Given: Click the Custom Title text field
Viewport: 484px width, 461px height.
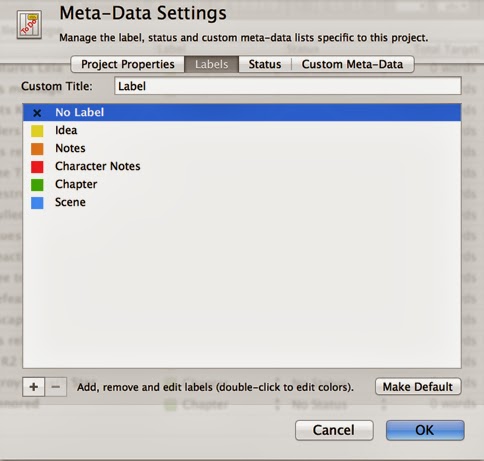Looking at the screenshot, I should tap(288, 86).
